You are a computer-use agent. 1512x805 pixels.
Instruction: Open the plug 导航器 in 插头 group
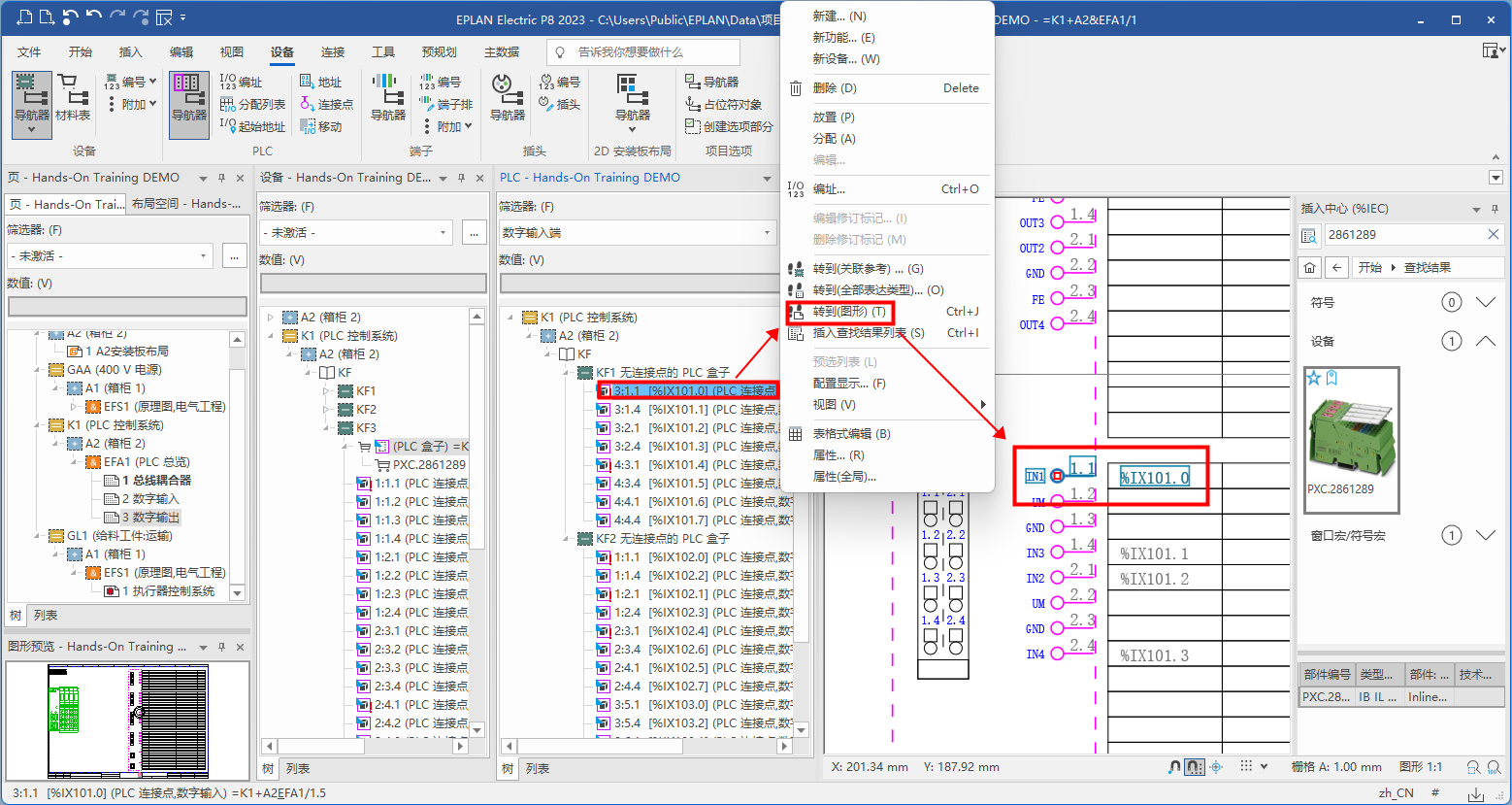pyautogui.click(x=507, y=97)
